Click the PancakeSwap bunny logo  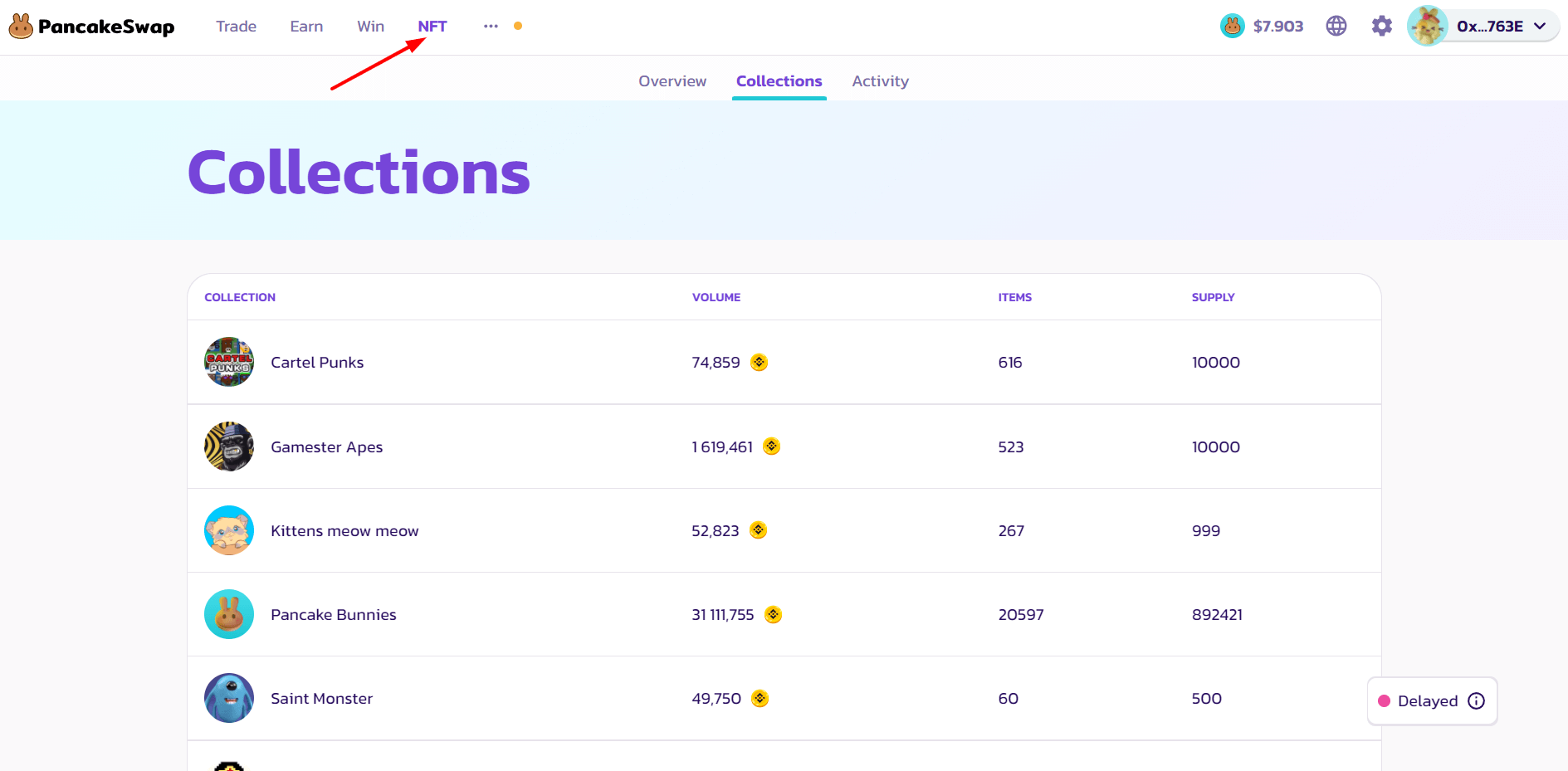[x=21, y=27]
